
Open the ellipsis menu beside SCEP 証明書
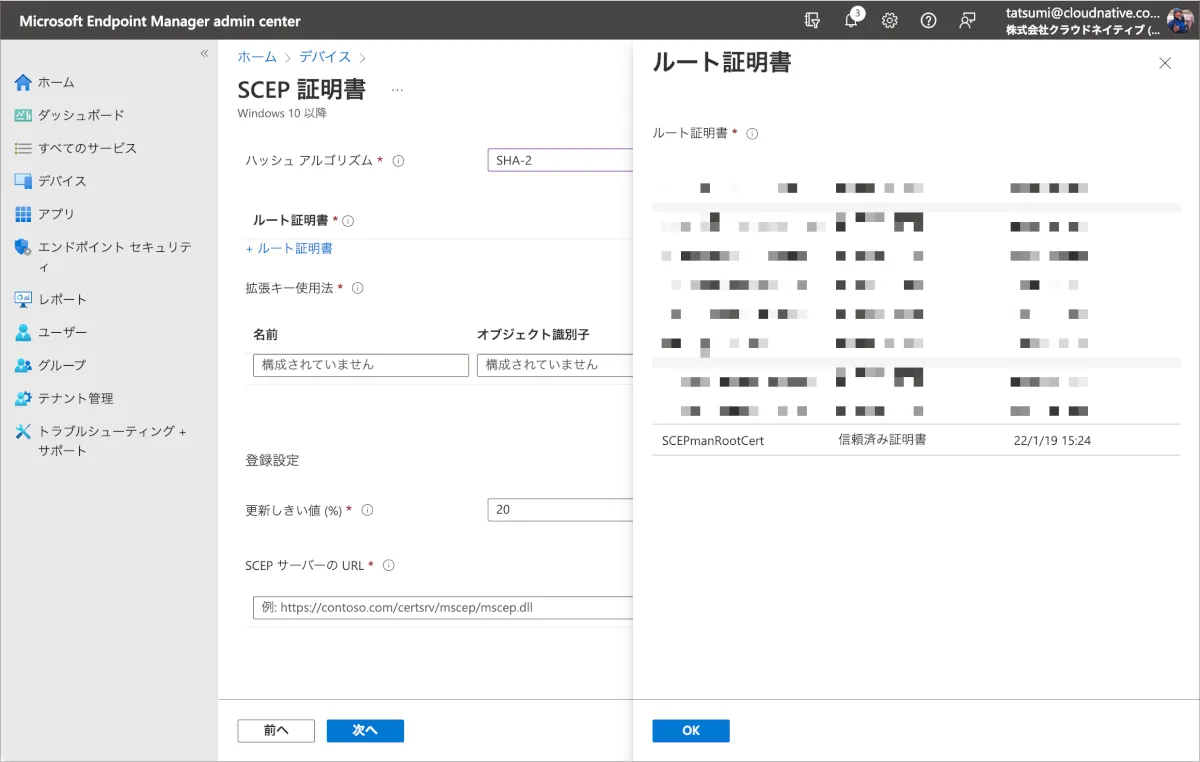397,90
